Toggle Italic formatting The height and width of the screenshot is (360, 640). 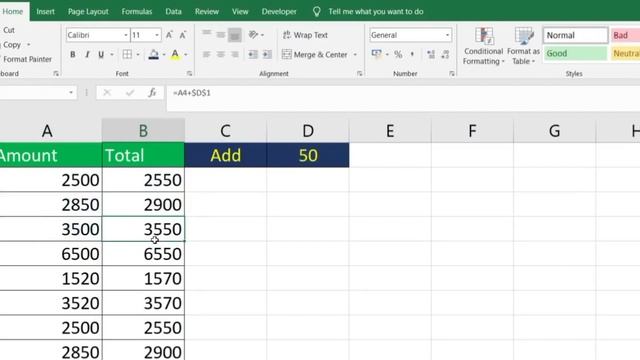tap(87, 54)
